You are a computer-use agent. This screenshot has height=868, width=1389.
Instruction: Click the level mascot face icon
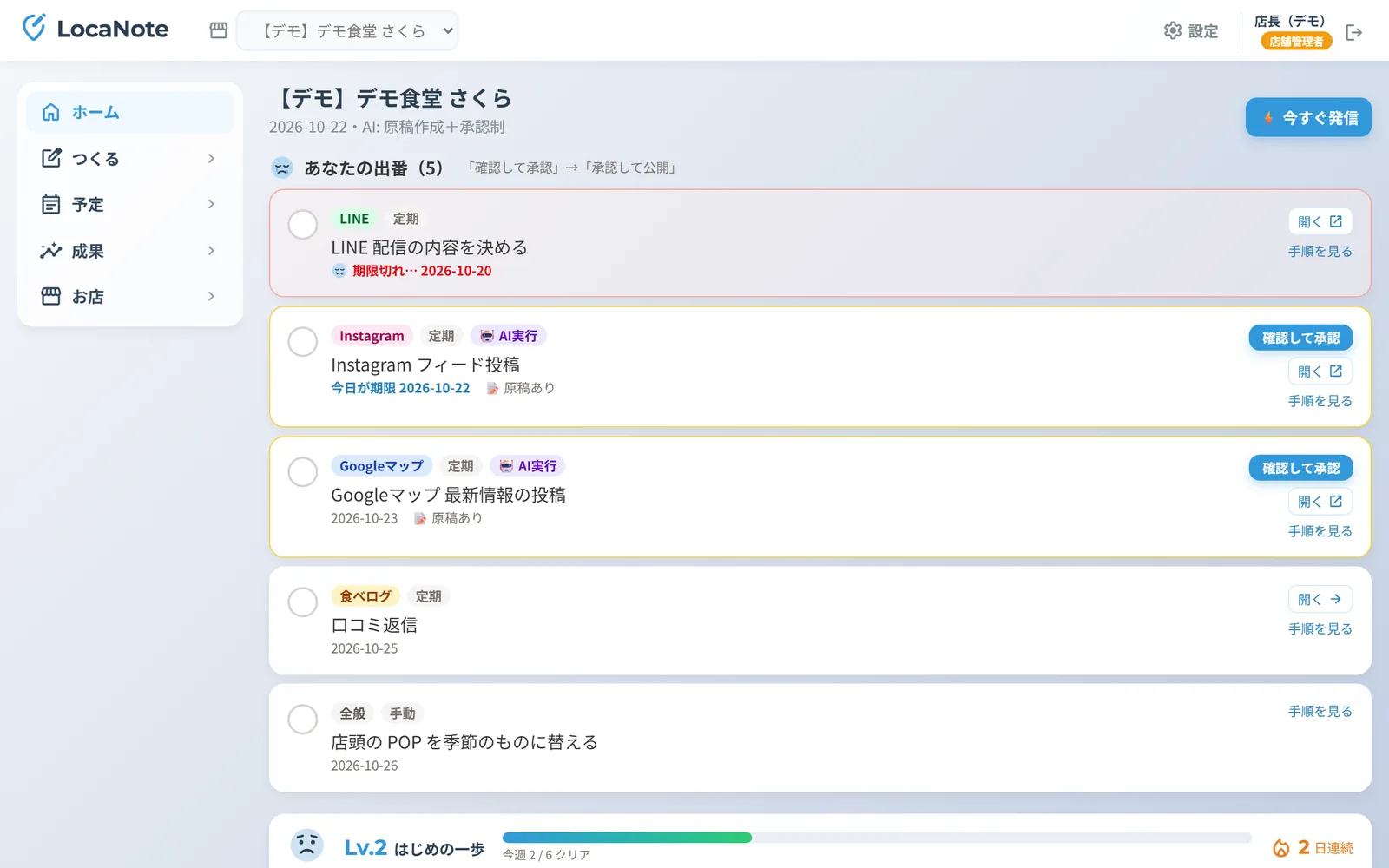[x=306, y=845]
